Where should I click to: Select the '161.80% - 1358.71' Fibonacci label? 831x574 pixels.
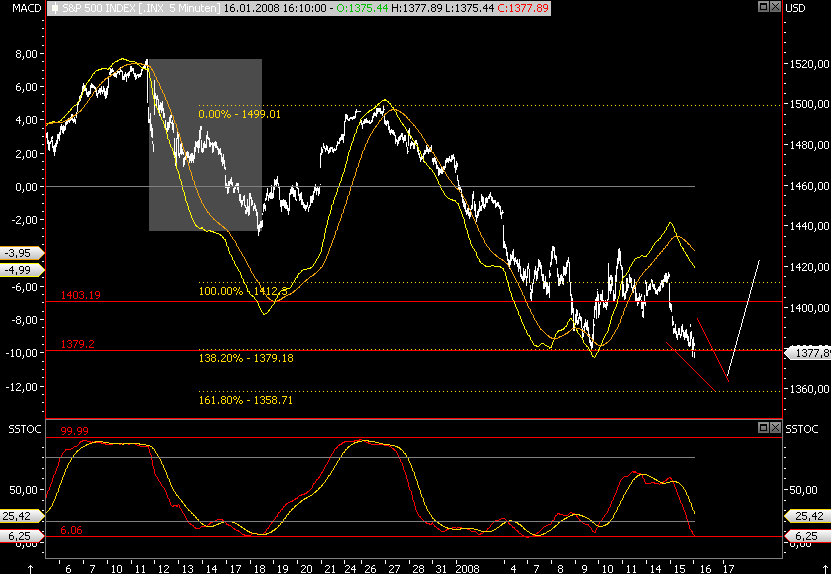[x=245, y=400]
